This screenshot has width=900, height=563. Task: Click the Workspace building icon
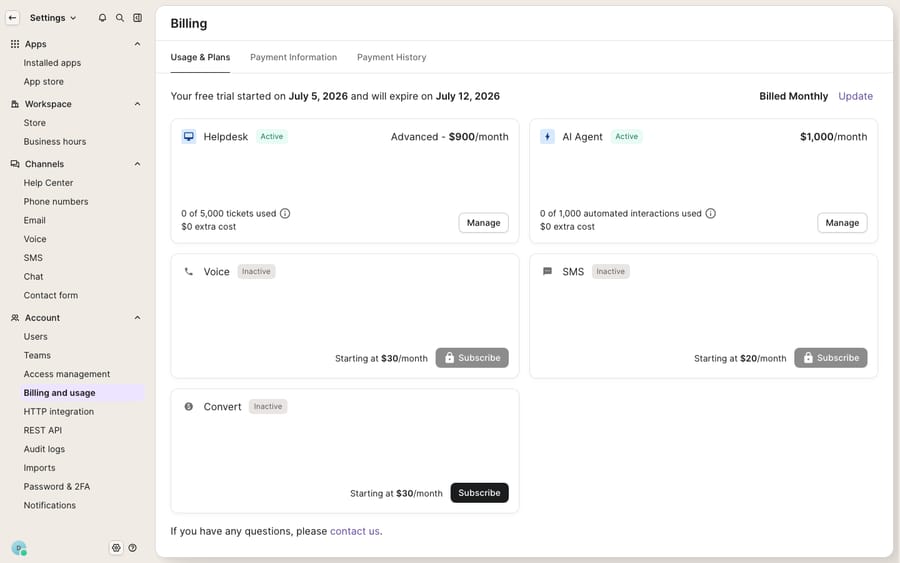point(15,104)
